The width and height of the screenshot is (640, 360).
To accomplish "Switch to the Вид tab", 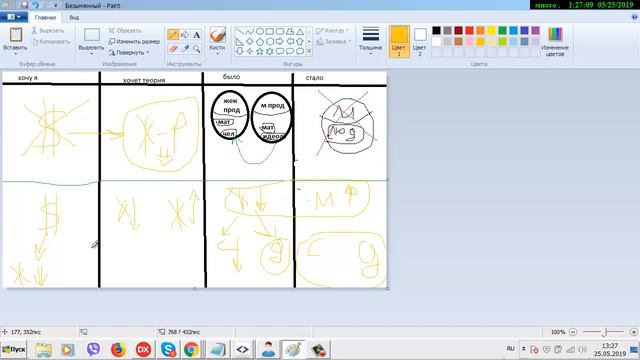I will coord(74,18).
